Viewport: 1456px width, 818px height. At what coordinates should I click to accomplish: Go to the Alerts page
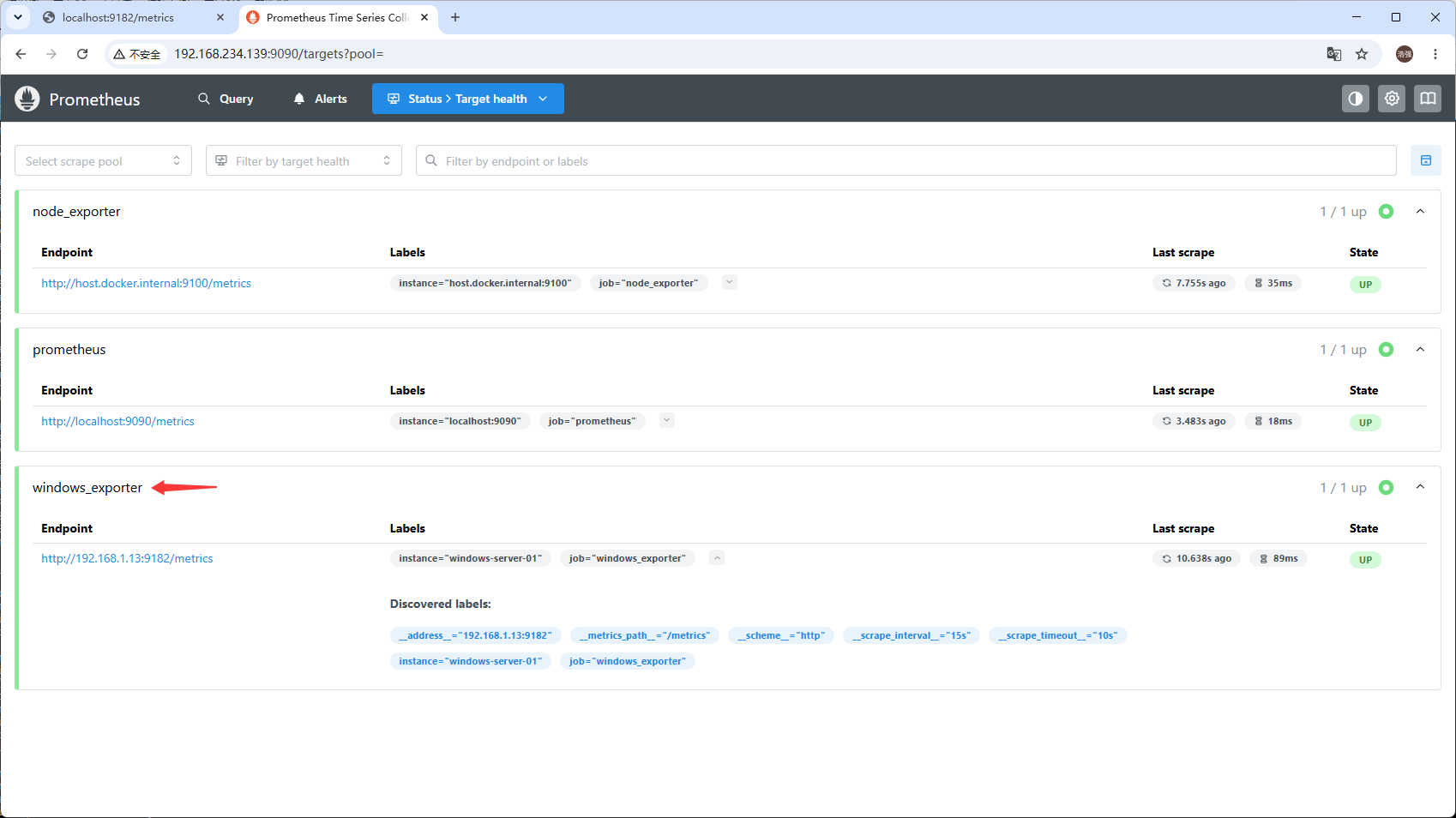click(x=320, y=99)
